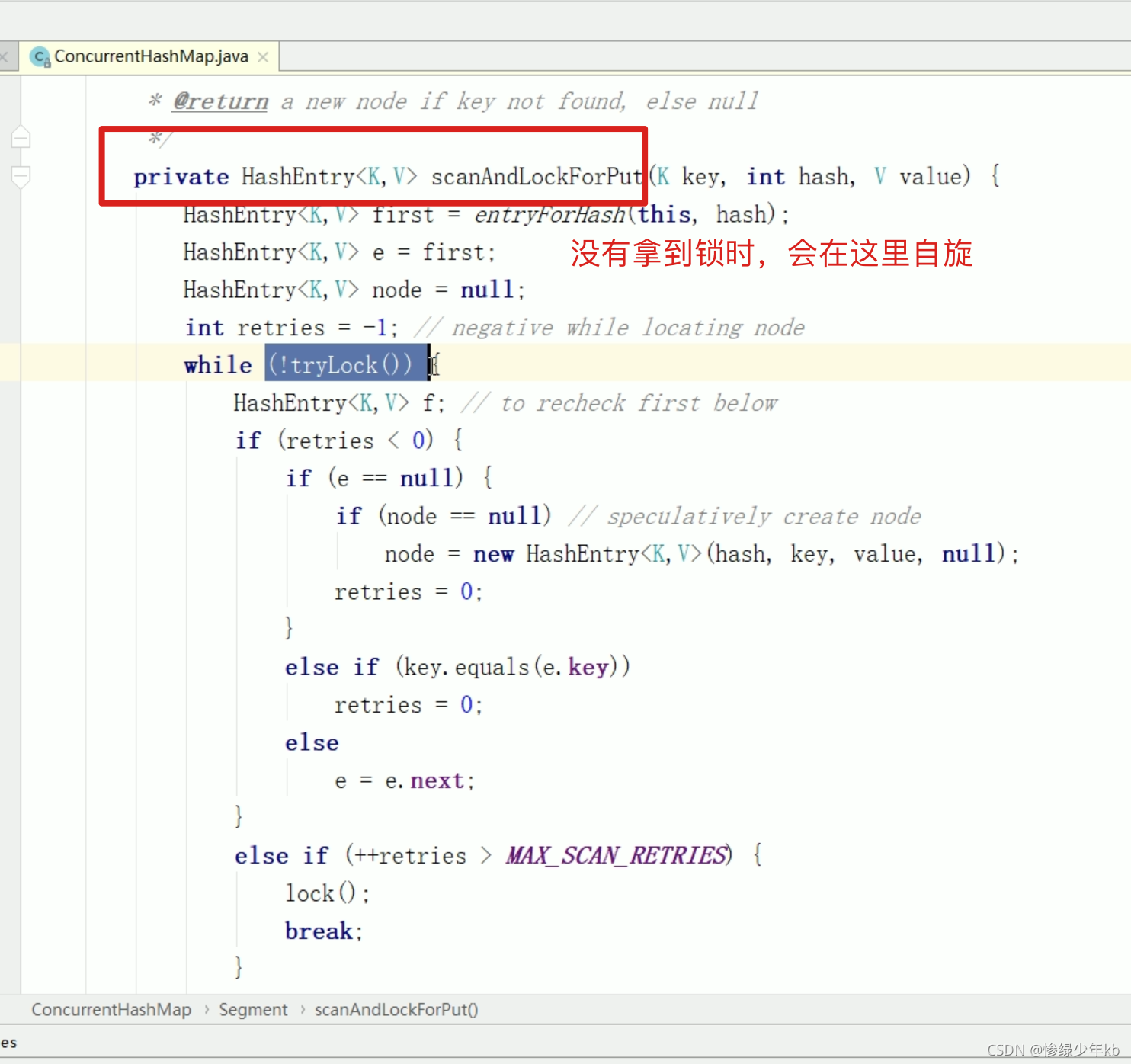Image resolution: width=1131 pixels, height=1064 pixels.
Task: Open the Segment breadcrumb
Action: (x=253, y=1010)
